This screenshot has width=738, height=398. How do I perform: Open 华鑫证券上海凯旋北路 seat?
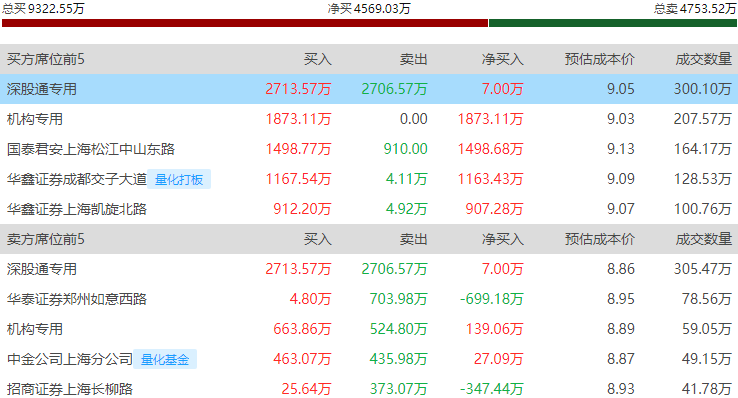click(x=77, y=209)
